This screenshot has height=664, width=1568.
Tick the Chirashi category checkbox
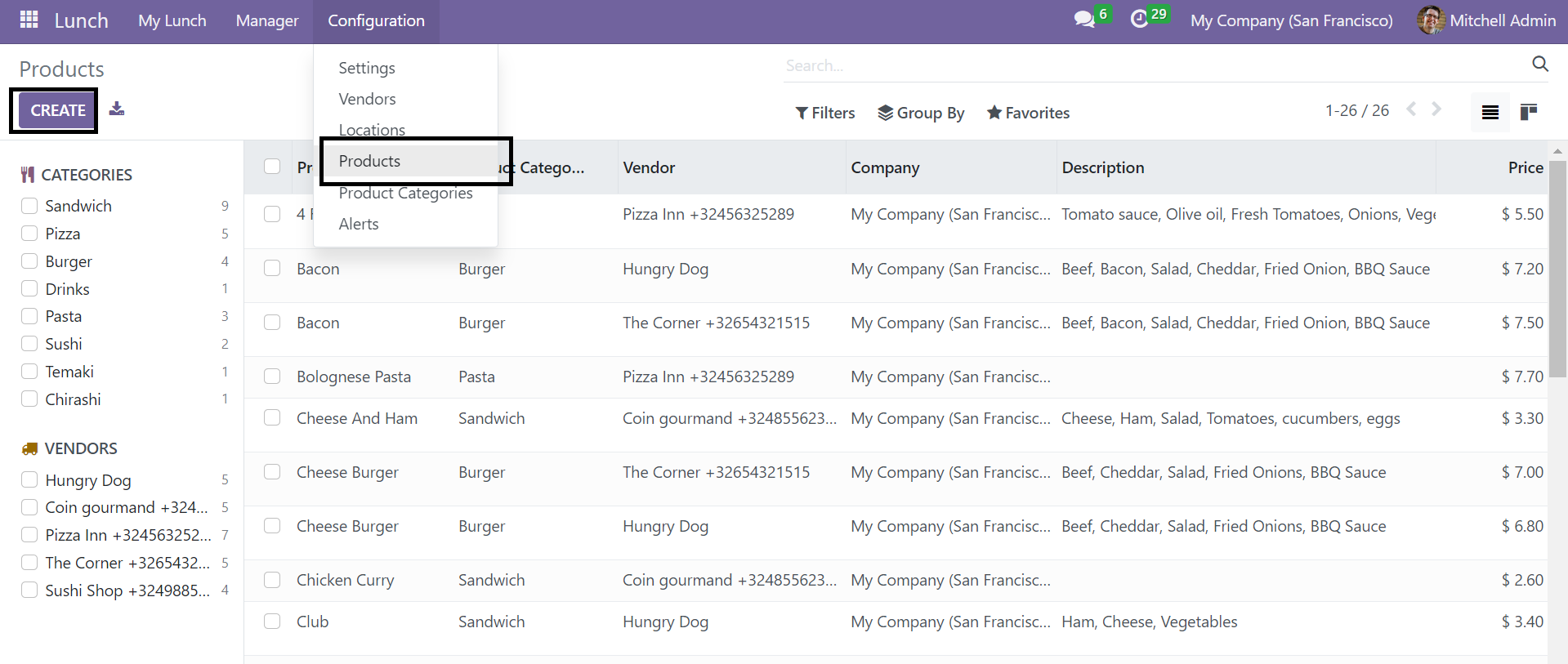click(x=29, y=399)
